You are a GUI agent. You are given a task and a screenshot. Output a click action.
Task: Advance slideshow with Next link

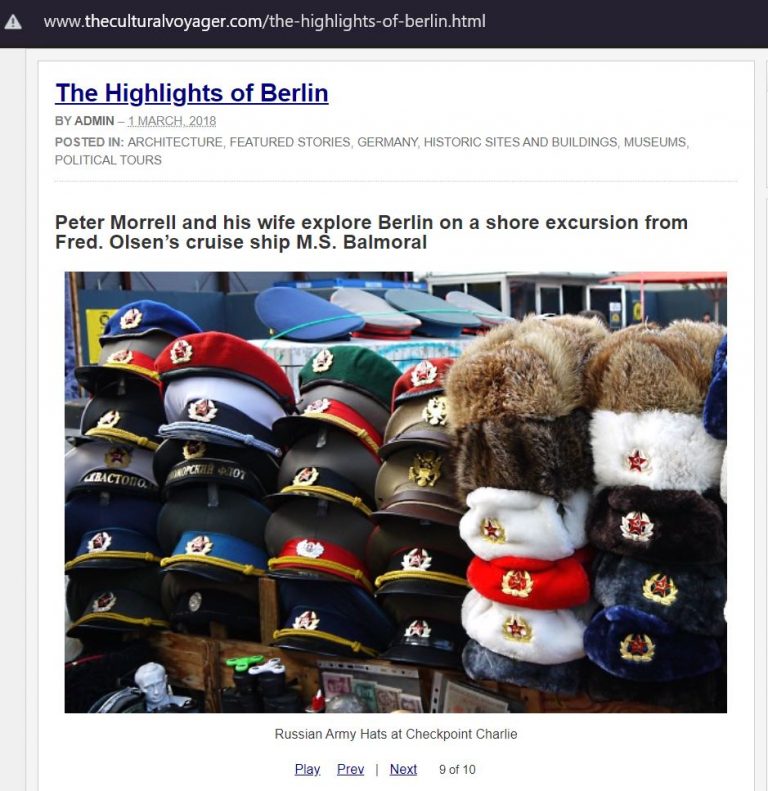403,769
